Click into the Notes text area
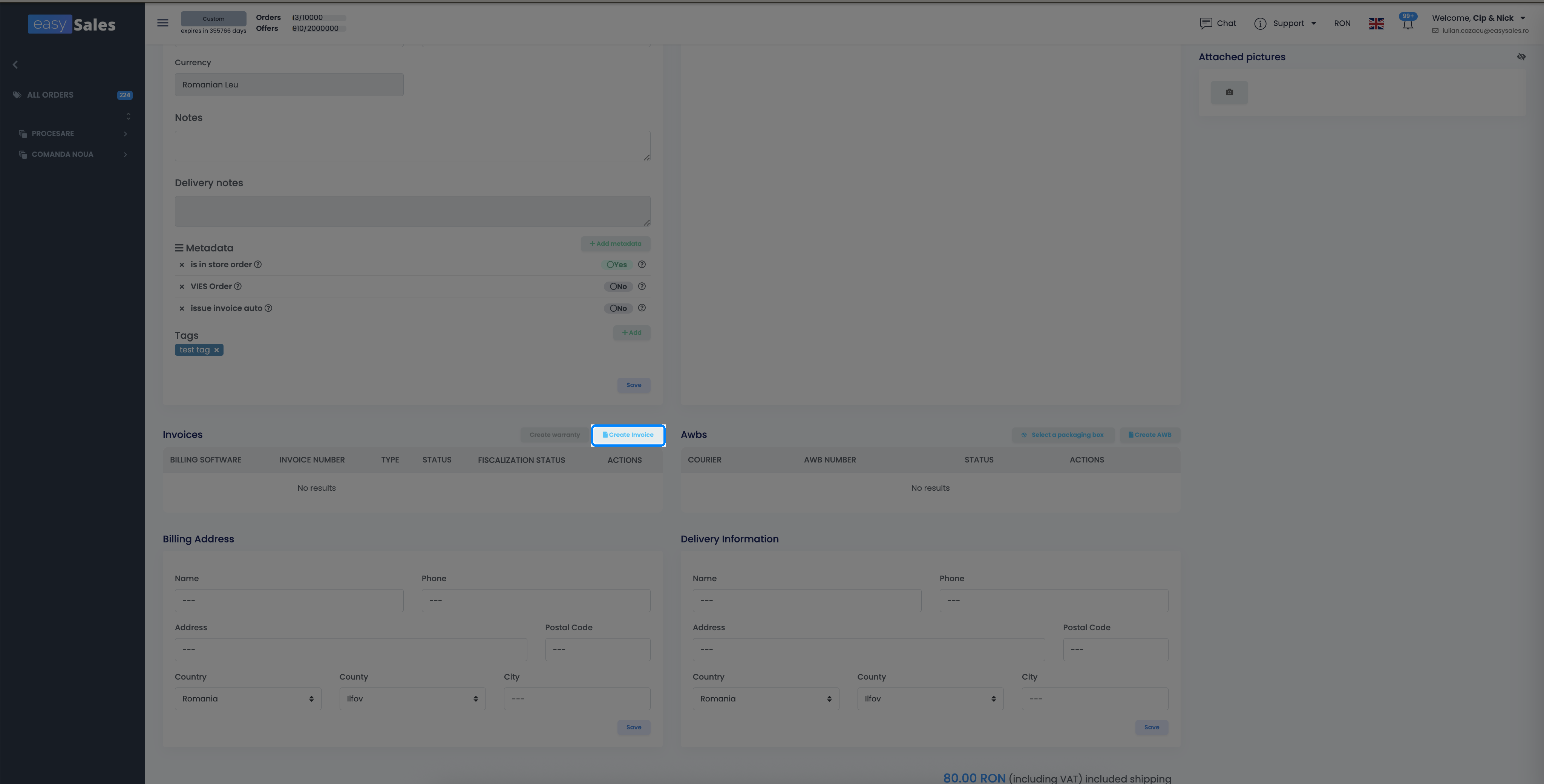 coord(412,146)
